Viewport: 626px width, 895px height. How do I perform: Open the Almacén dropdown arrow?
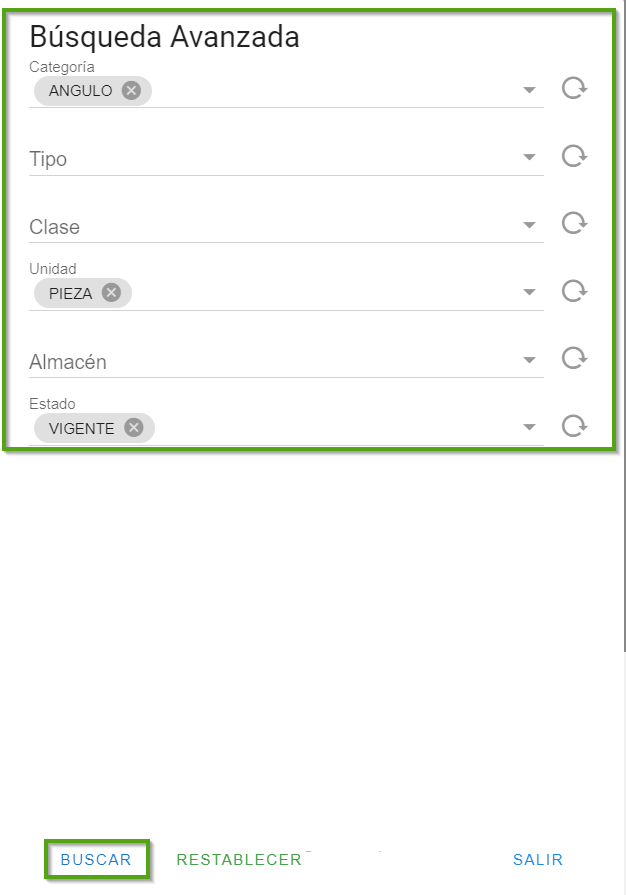coord(530,360)
